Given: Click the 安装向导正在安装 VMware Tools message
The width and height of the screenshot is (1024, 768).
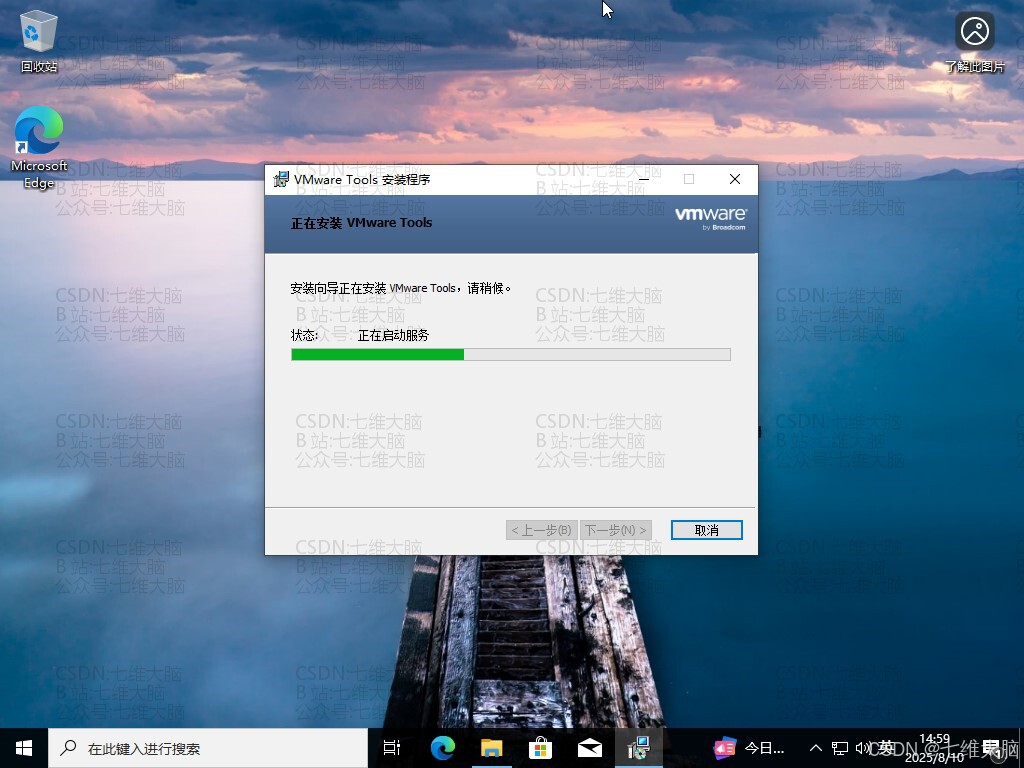Looking at the screenshot, I should [400, 288].
